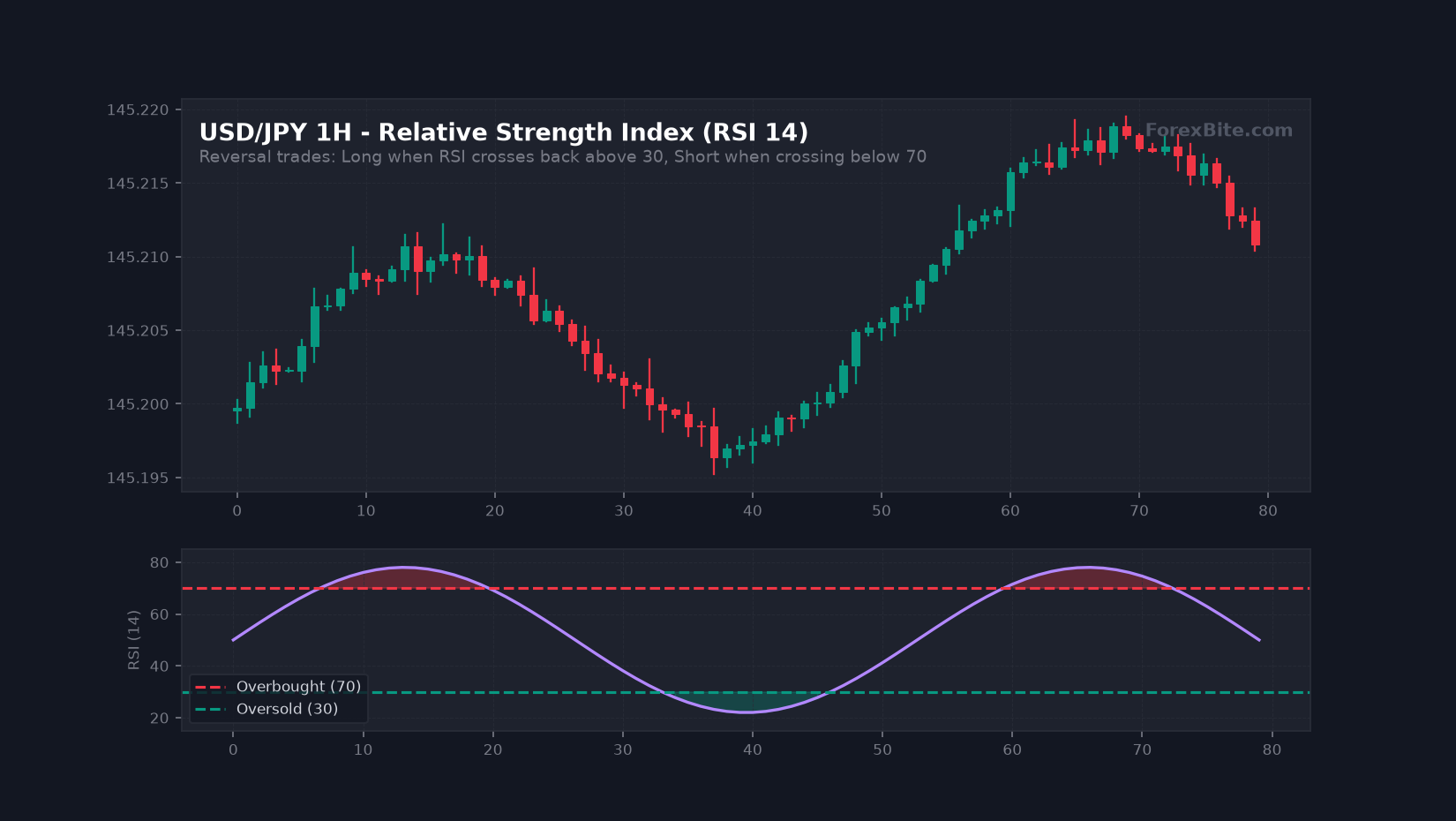Click price chart x-axis tick label 70
This screenshot has width=1456, height=821.
pyautogui.click(x=1139, y=511)
